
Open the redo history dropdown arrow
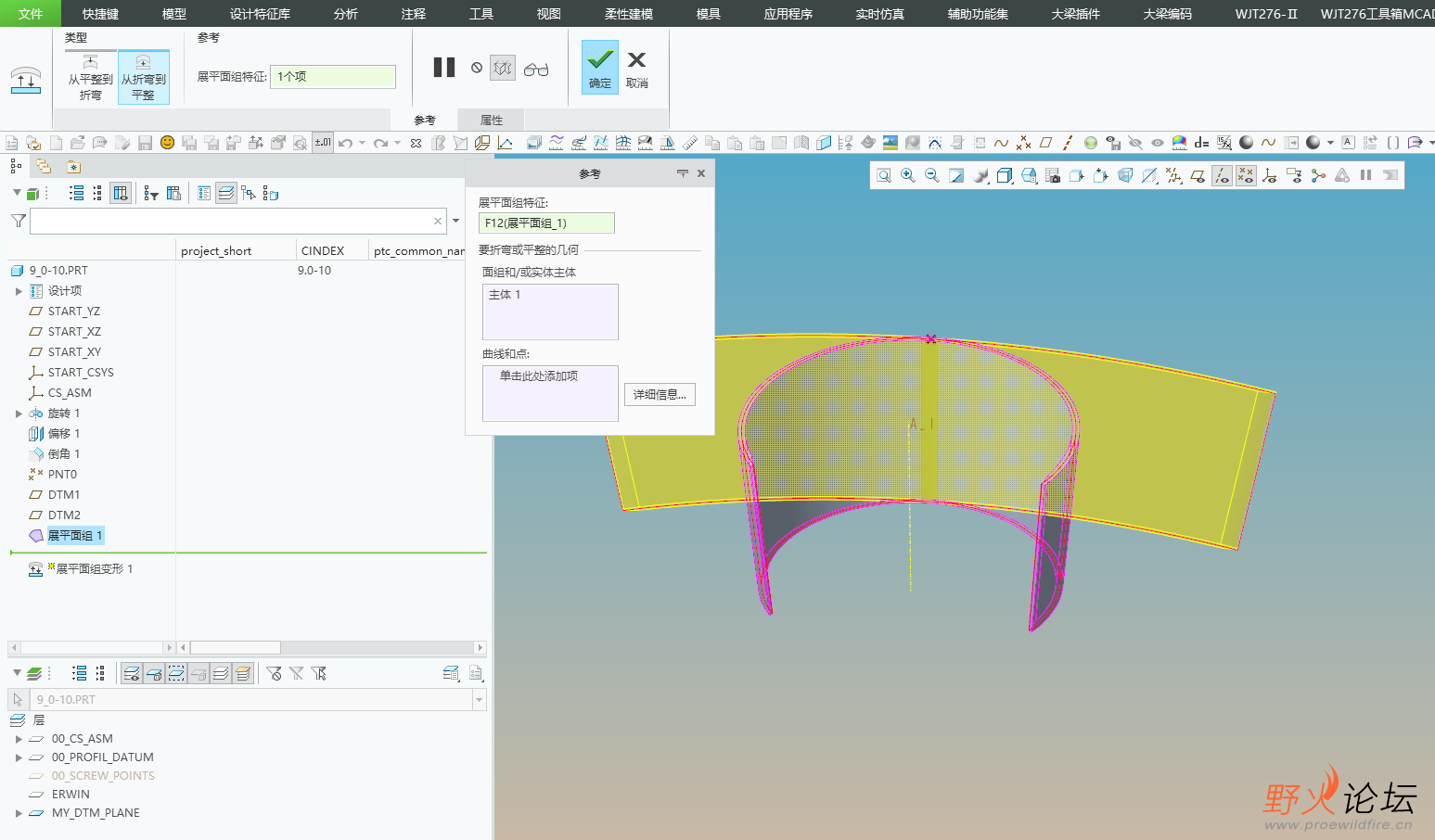point(397,143)
